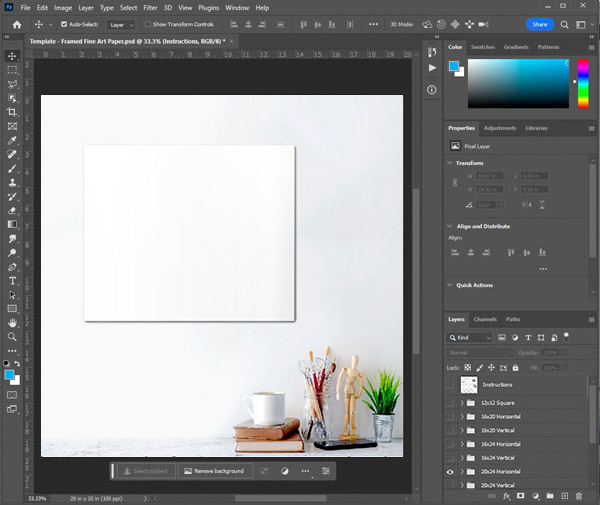Image resolution: width=600 pixels, height=505 pixels.
Task: Open the Kind filter dropdown in Layers
Action: click(473, 338)
